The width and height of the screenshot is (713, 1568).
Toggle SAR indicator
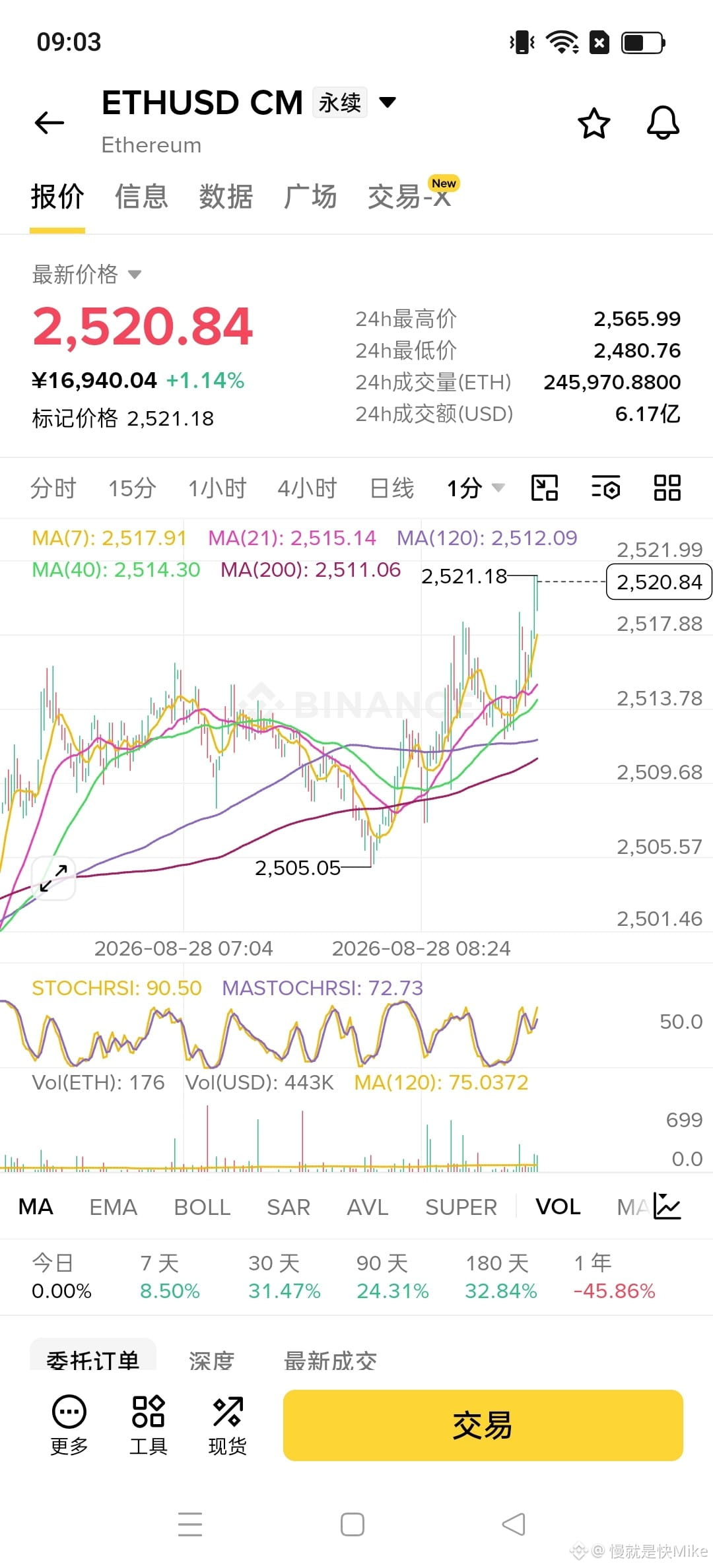click(x=289, y=1206)
